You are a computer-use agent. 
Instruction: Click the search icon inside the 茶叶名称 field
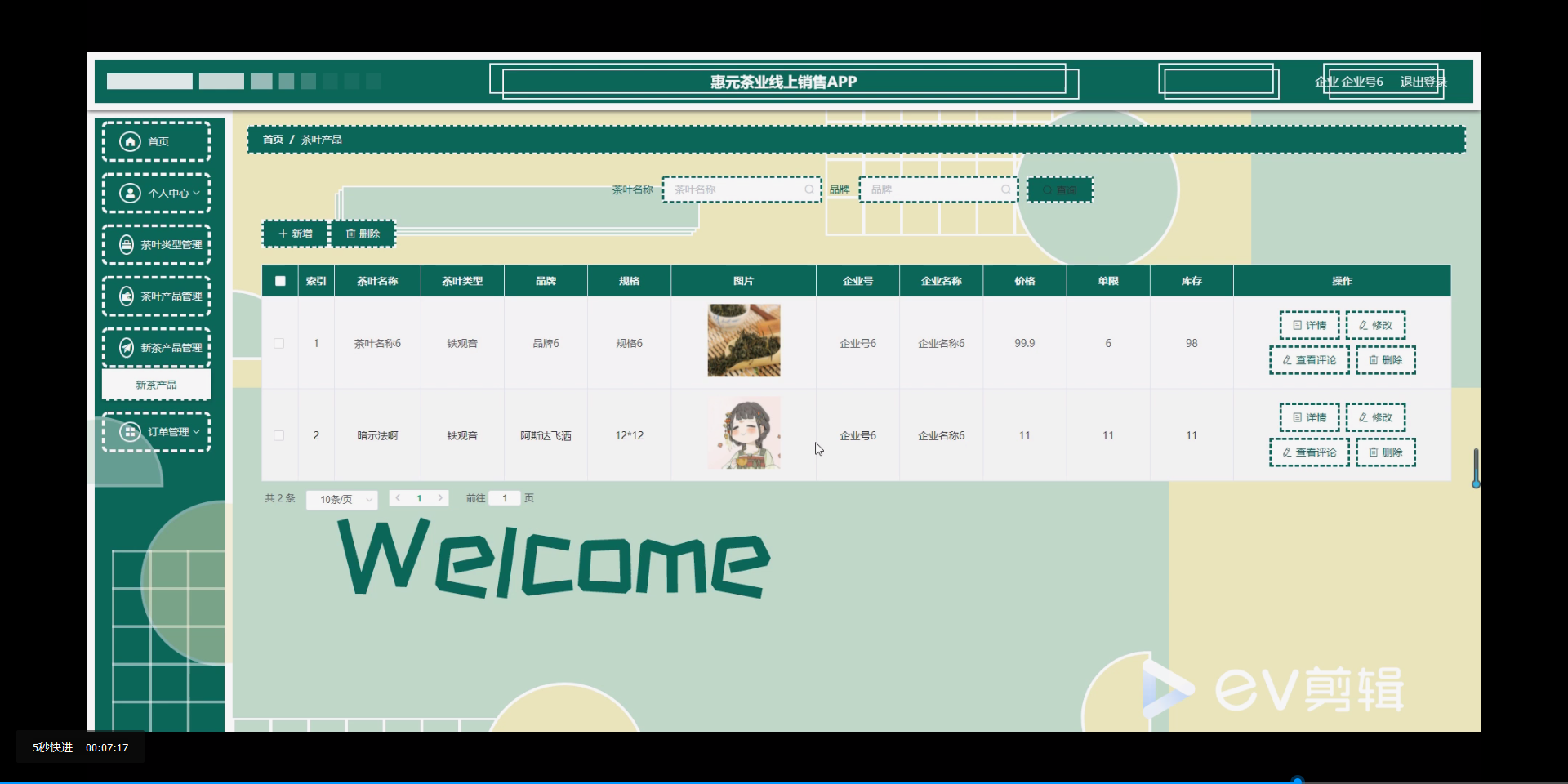point(809,189)
